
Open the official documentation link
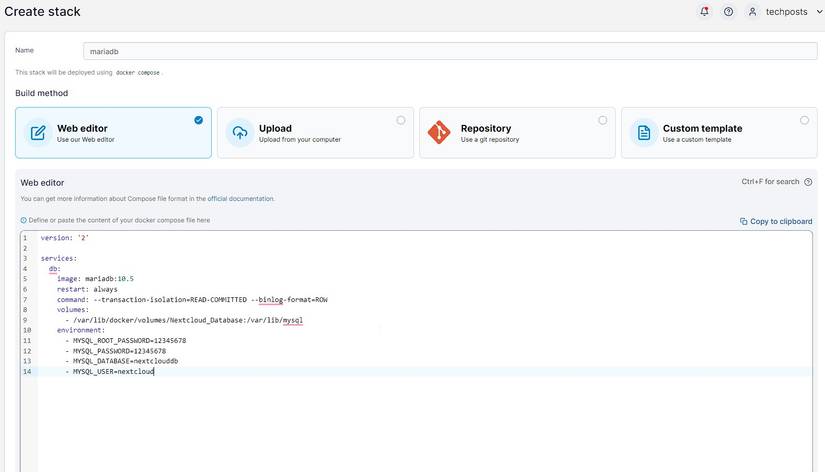(240, 198)
